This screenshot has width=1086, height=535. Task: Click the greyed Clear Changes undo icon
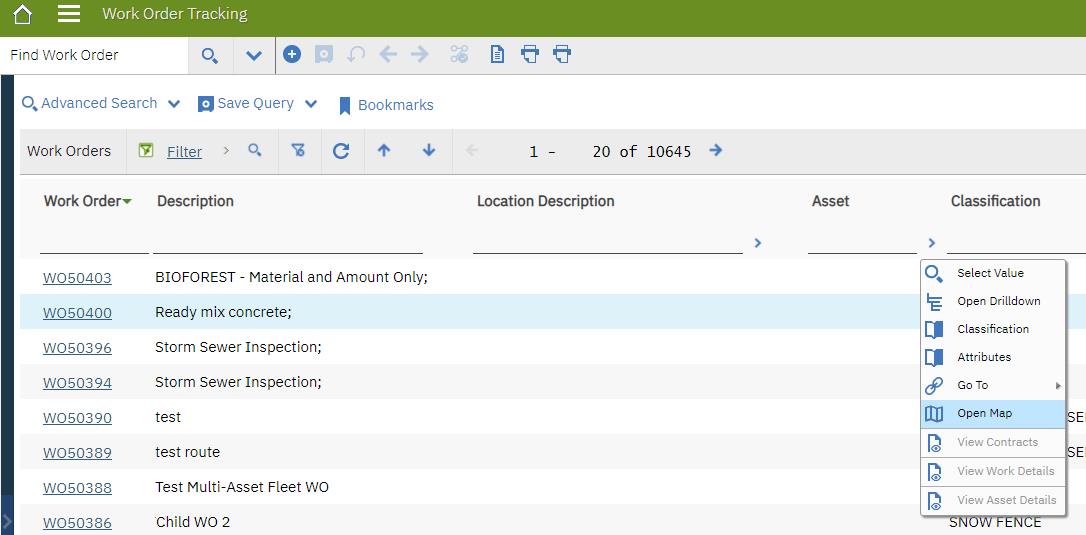356,54
